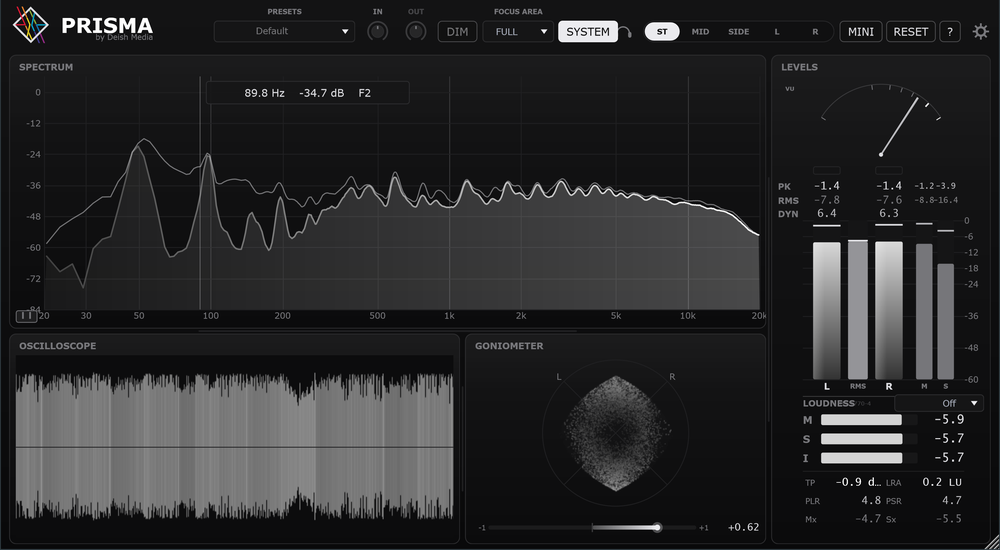1000x550 pixels.
Task: Toggle the spectrum pause icon near 20 Hz
Action: (26, 316)
